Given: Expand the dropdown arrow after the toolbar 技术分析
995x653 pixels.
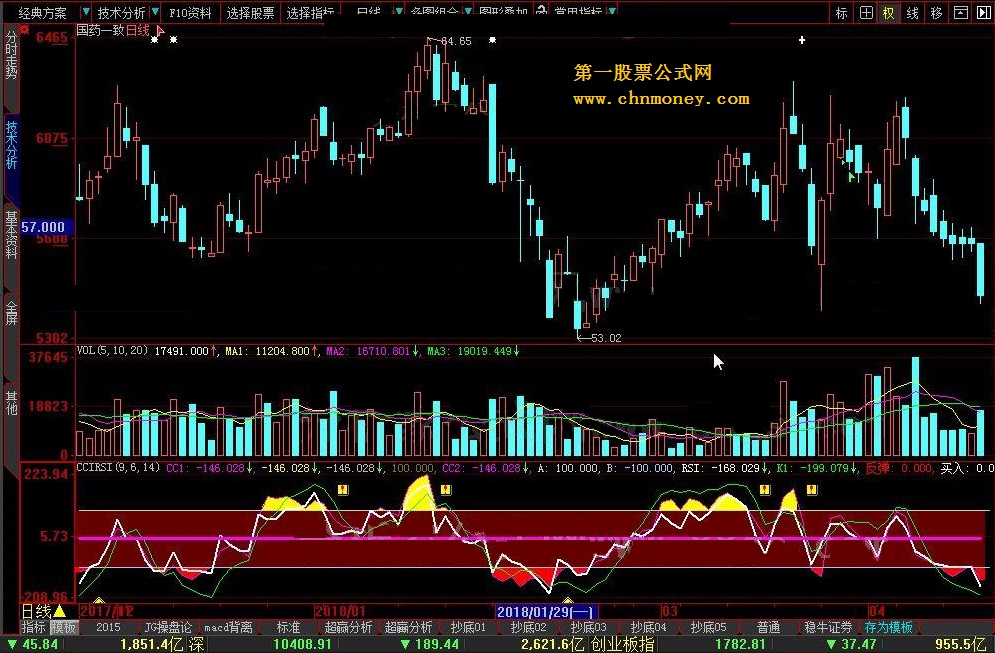Looking at the screenshot, I should [155, 11].
